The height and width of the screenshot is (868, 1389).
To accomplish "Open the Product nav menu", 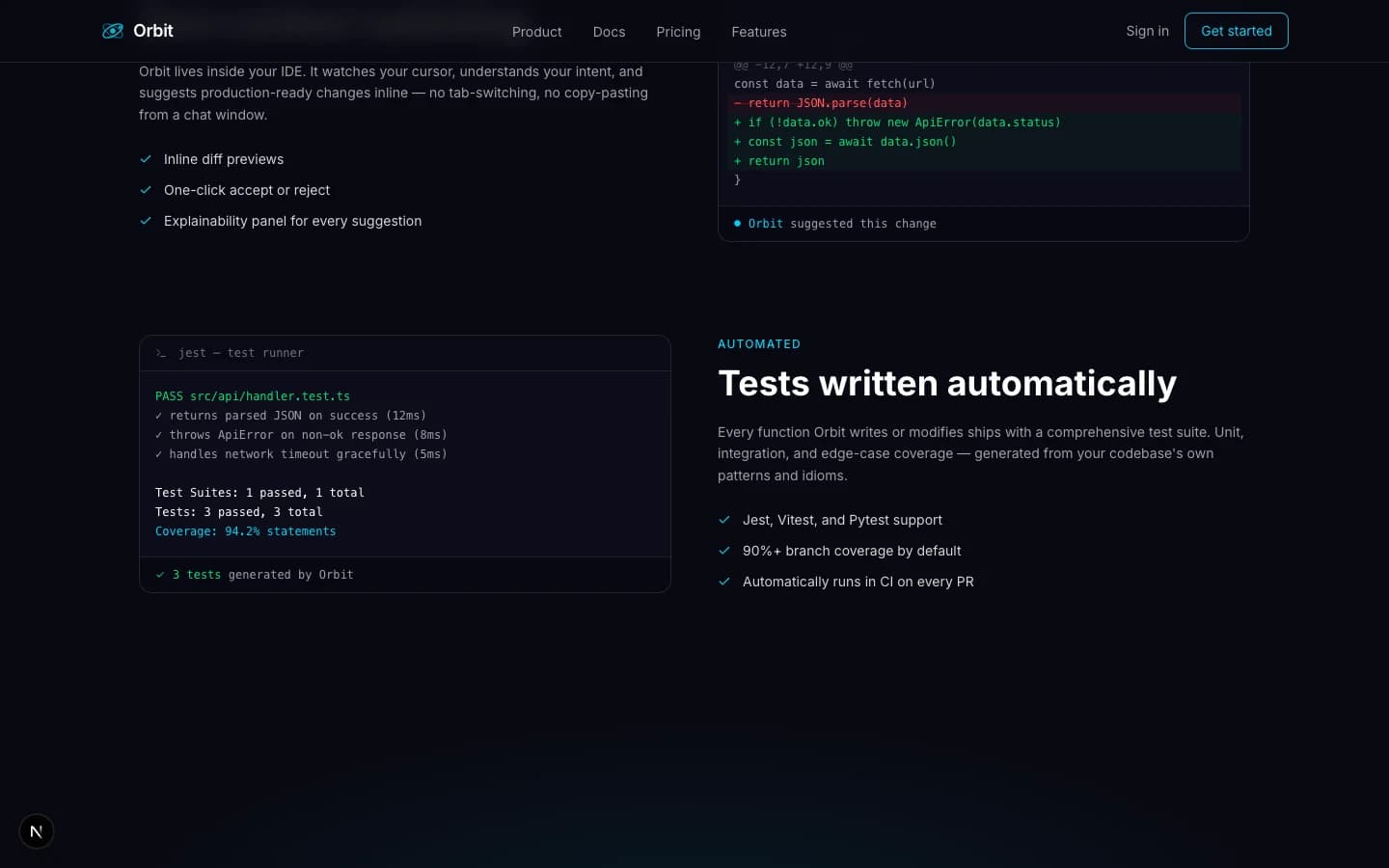I will [x=537, y=32].
